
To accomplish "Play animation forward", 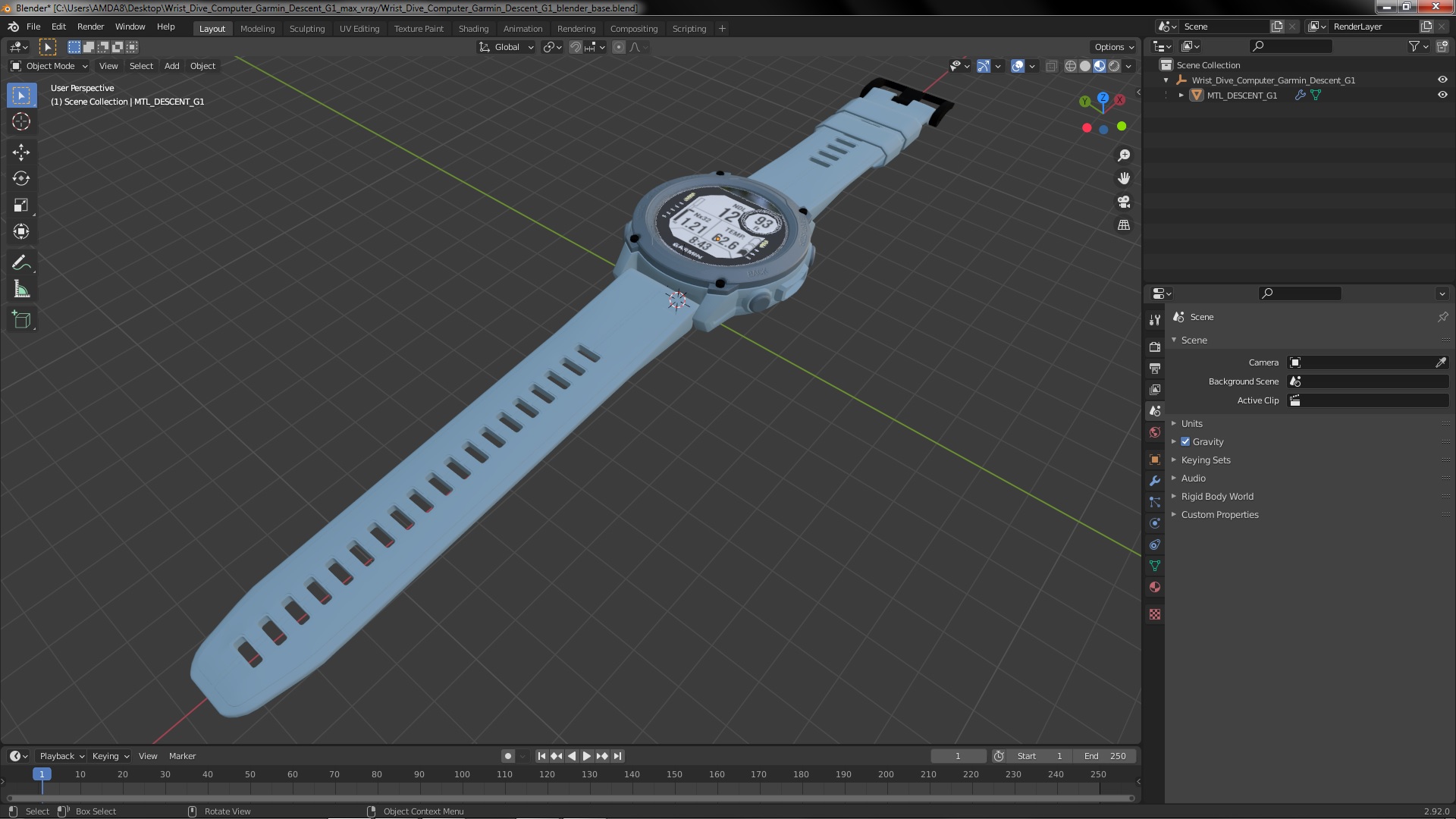I will point(587,756).
